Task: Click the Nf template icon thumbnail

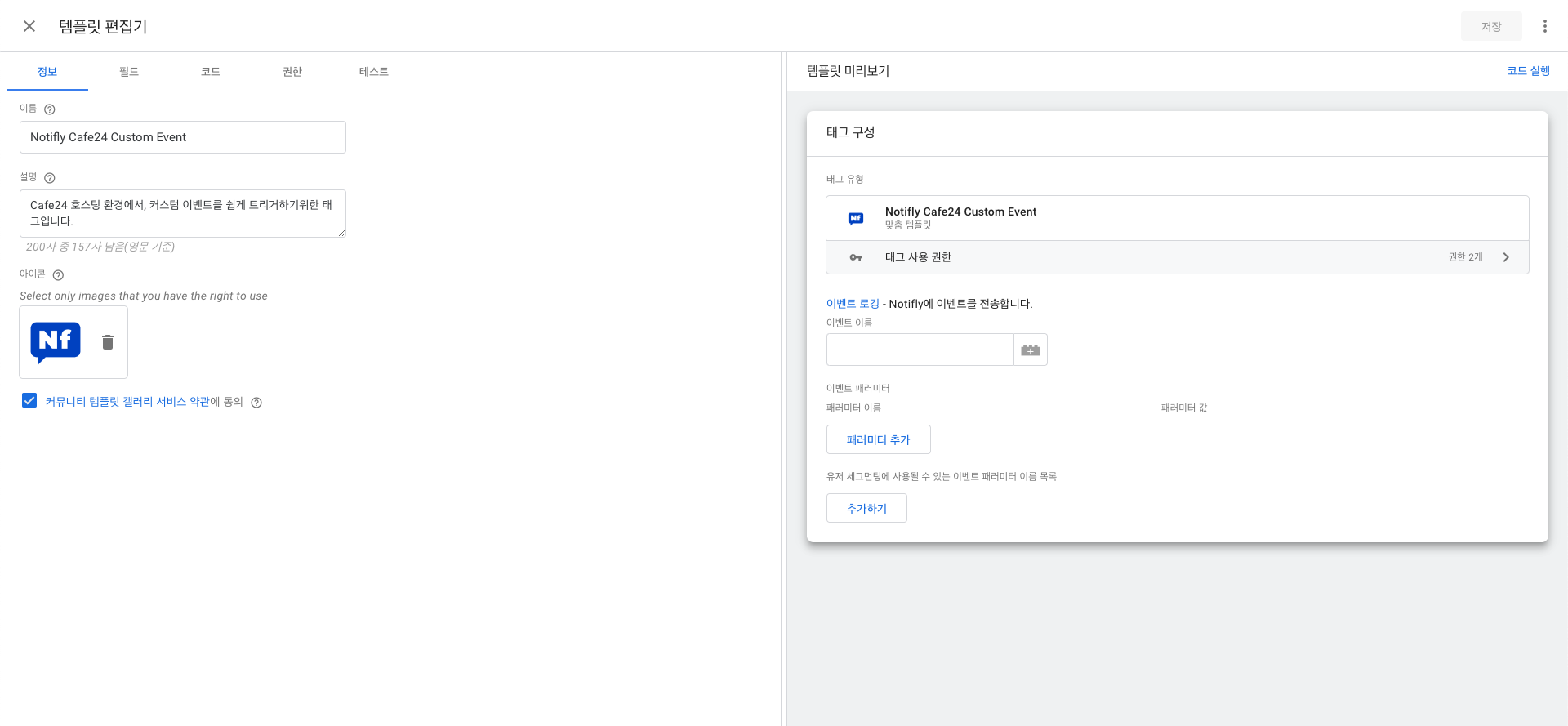Action: (56, 342)
